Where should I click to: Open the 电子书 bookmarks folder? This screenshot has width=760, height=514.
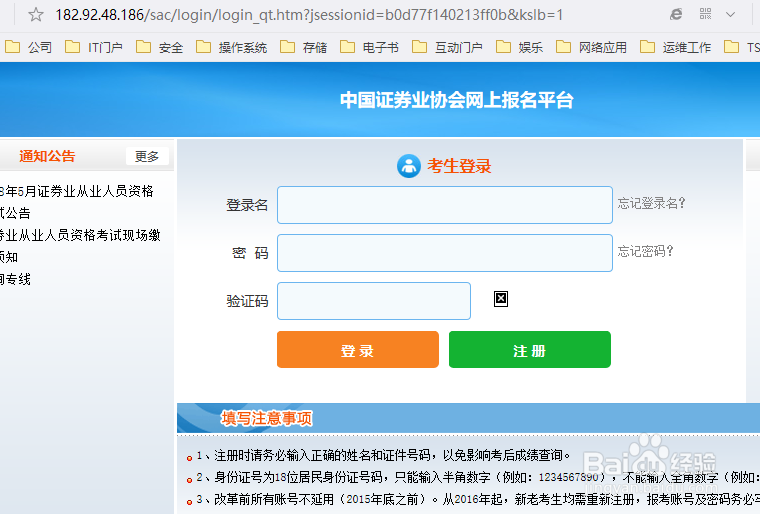tap(369, 47)
